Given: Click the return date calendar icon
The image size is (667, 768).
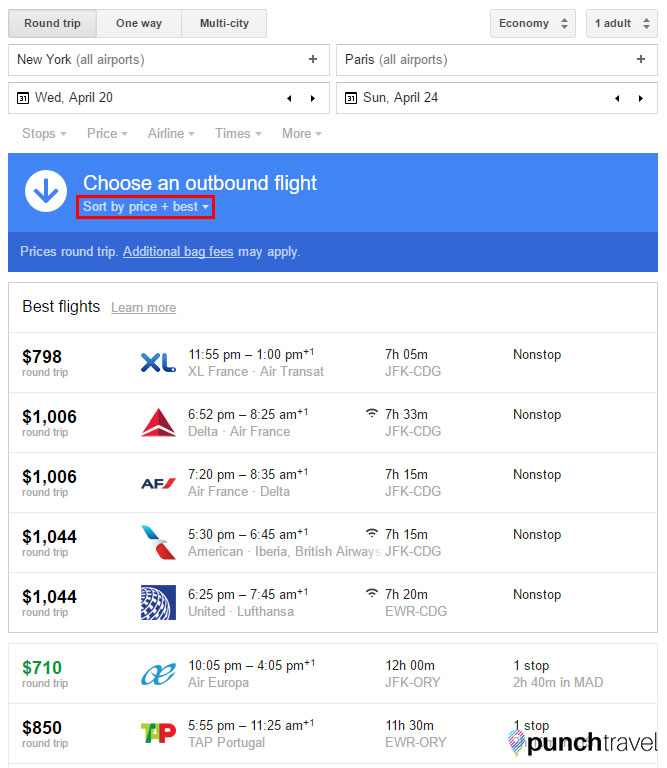Looking at the screenshot, I should click(351, 98).
